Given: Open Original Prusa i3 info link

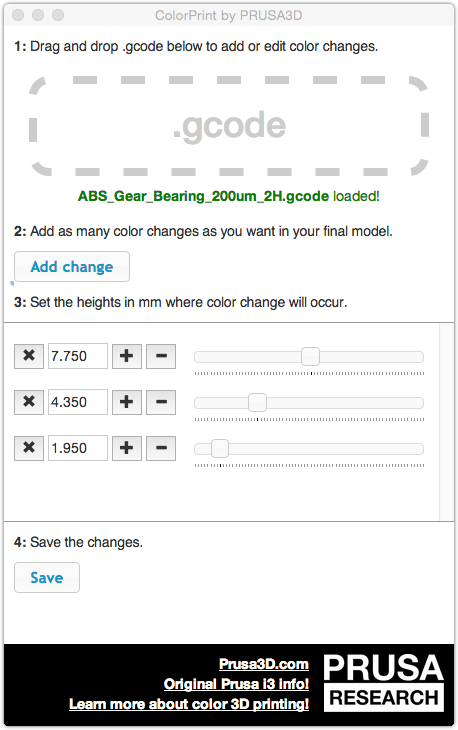Looking at the screenshot, I should (x=236, y=684).
